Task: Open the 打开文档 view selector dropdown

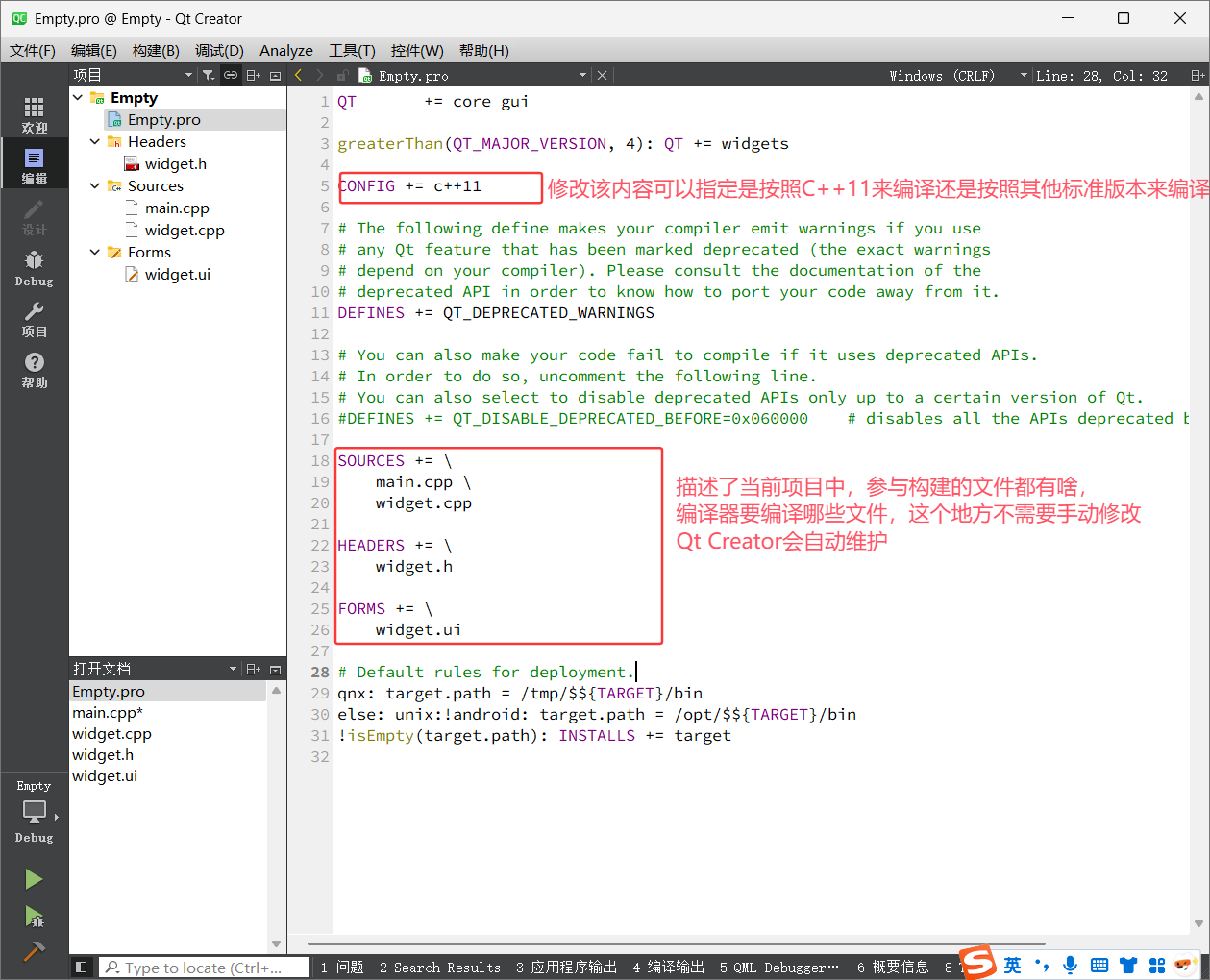Action: tap(156, 669)
